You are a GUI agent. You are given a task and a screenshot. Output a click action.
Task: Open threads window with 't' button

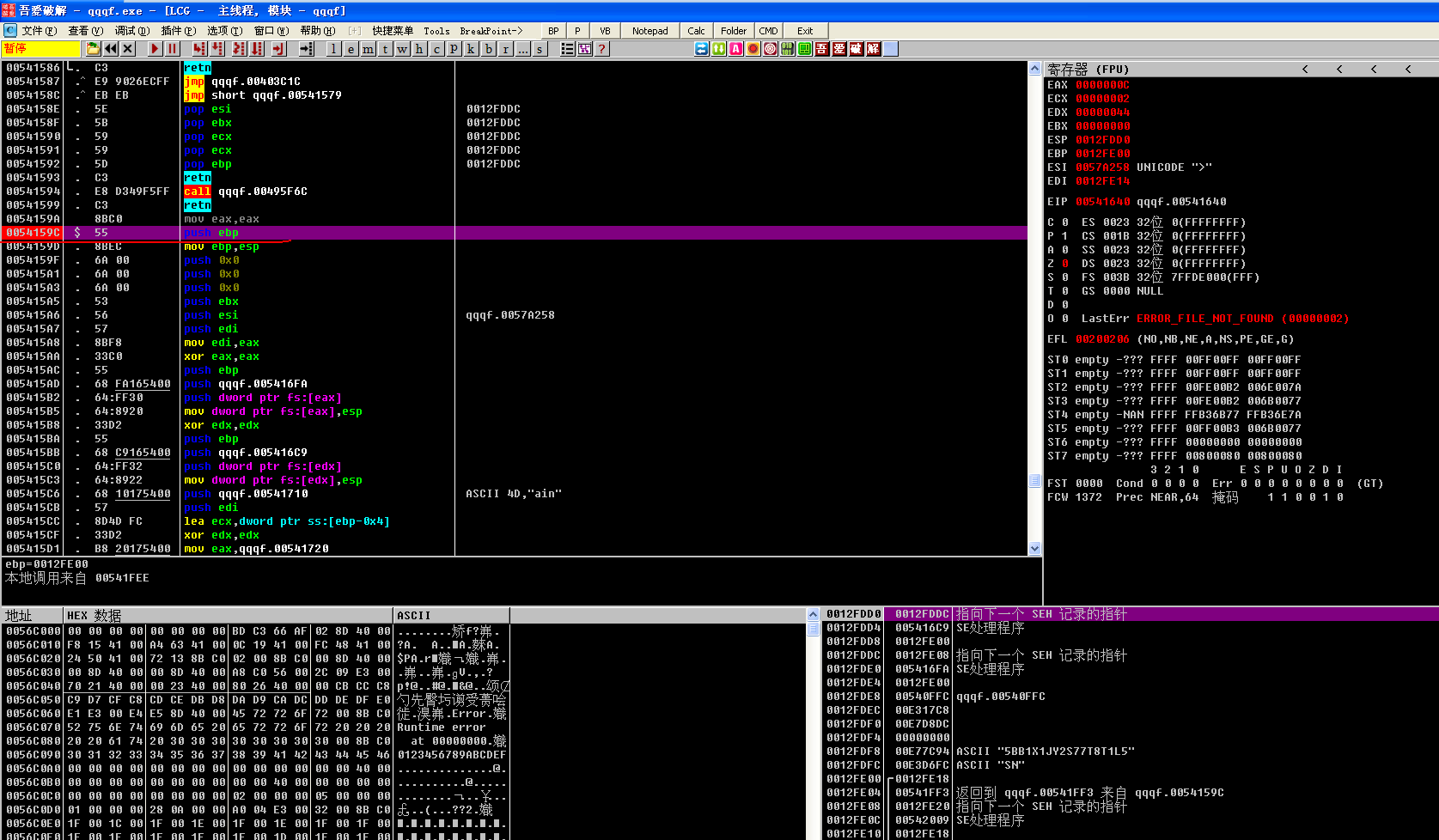pyautogui.click(x=385, y=49)
